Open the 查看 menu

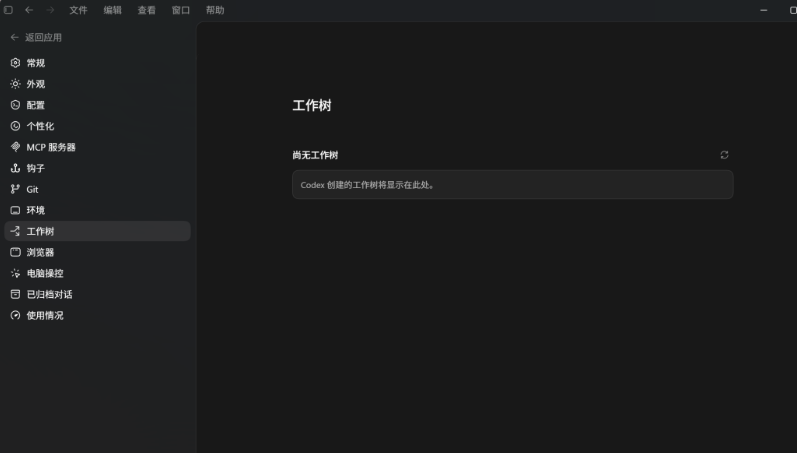coord(146,10)
